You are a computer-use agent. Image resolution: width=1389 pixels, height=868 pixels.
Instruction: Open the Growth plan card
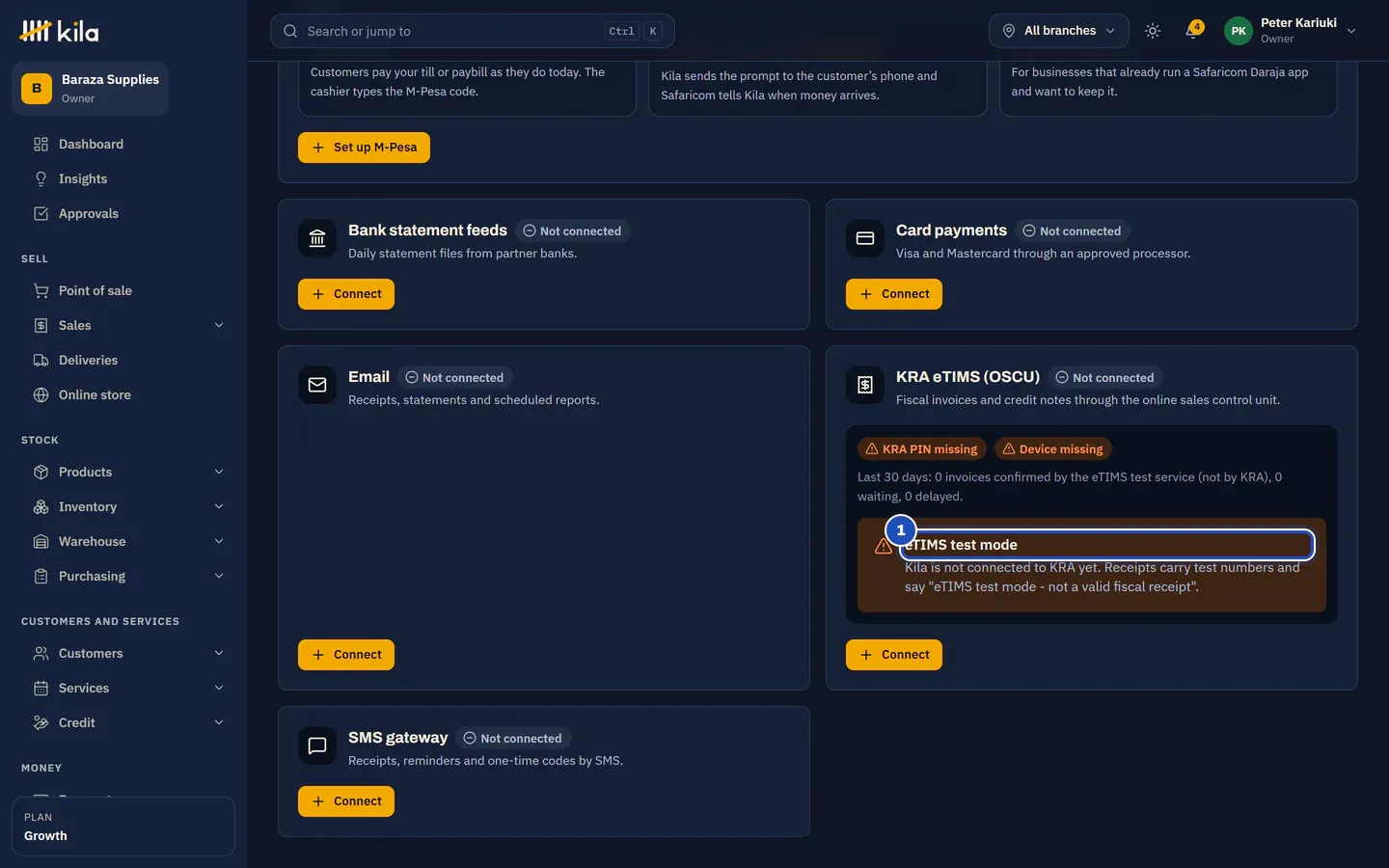[x=123, y=827]
